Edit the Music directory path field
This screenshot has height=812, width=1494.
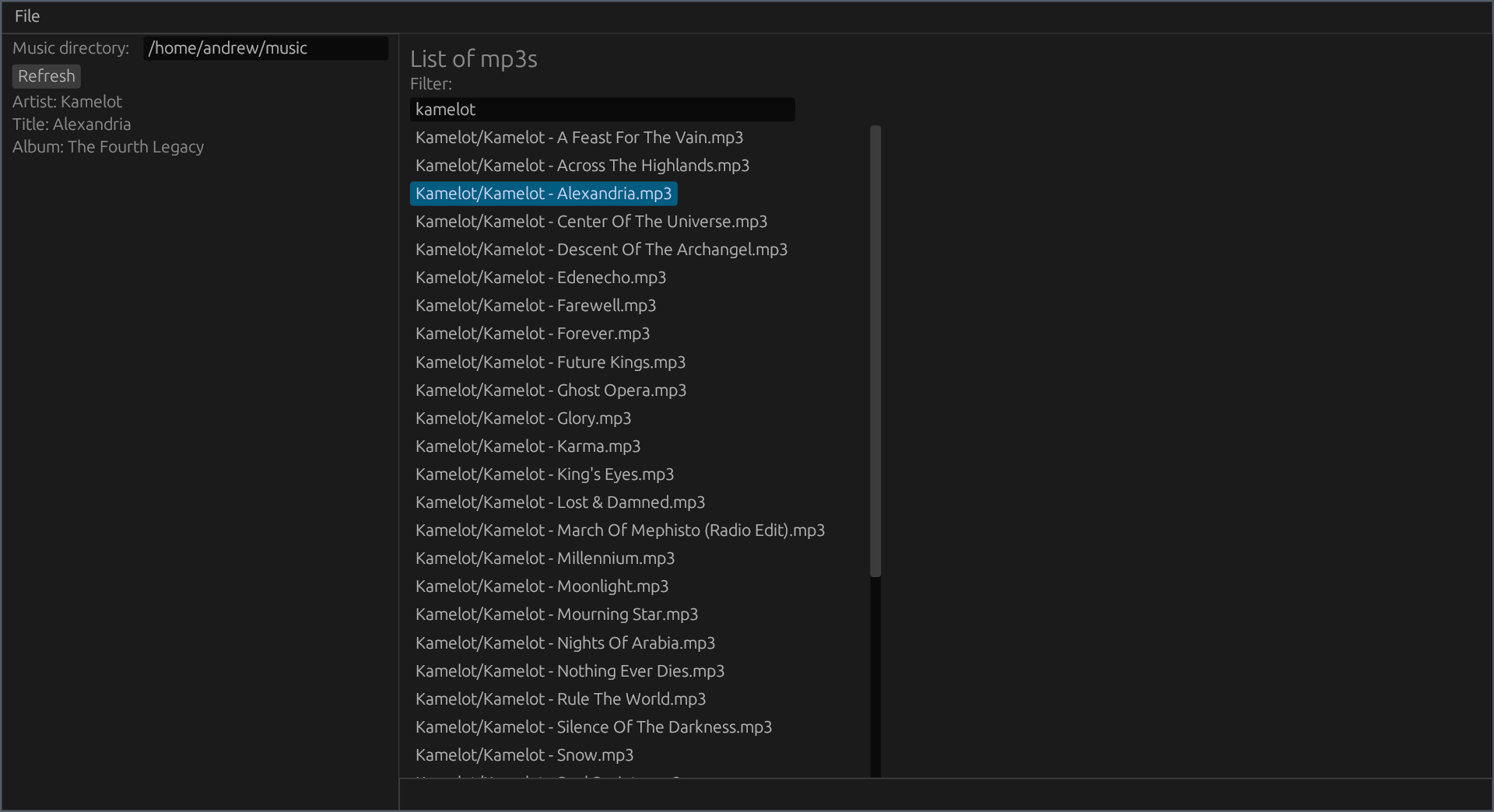coord(265,48)
